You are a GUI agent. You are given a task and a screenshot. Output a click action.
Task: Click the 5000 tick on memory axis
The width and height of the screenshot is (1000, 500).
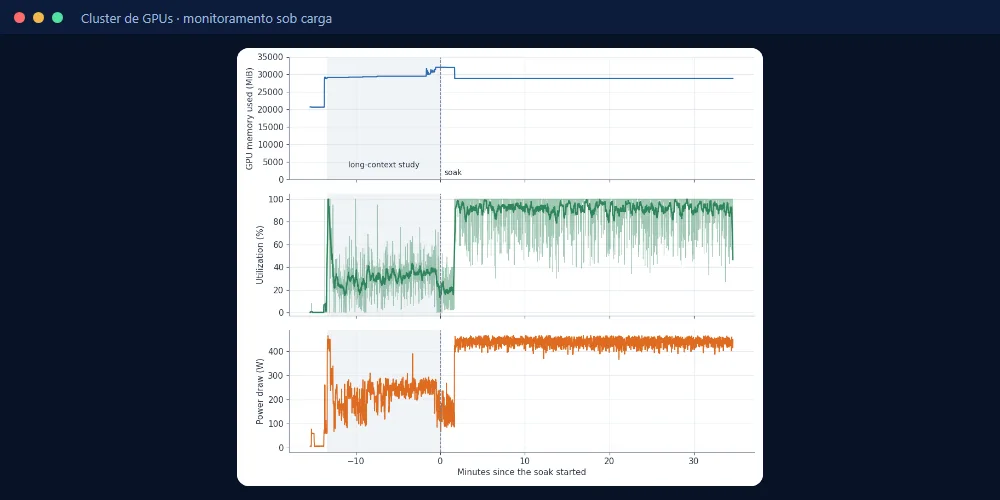click(x=272, y=162)
